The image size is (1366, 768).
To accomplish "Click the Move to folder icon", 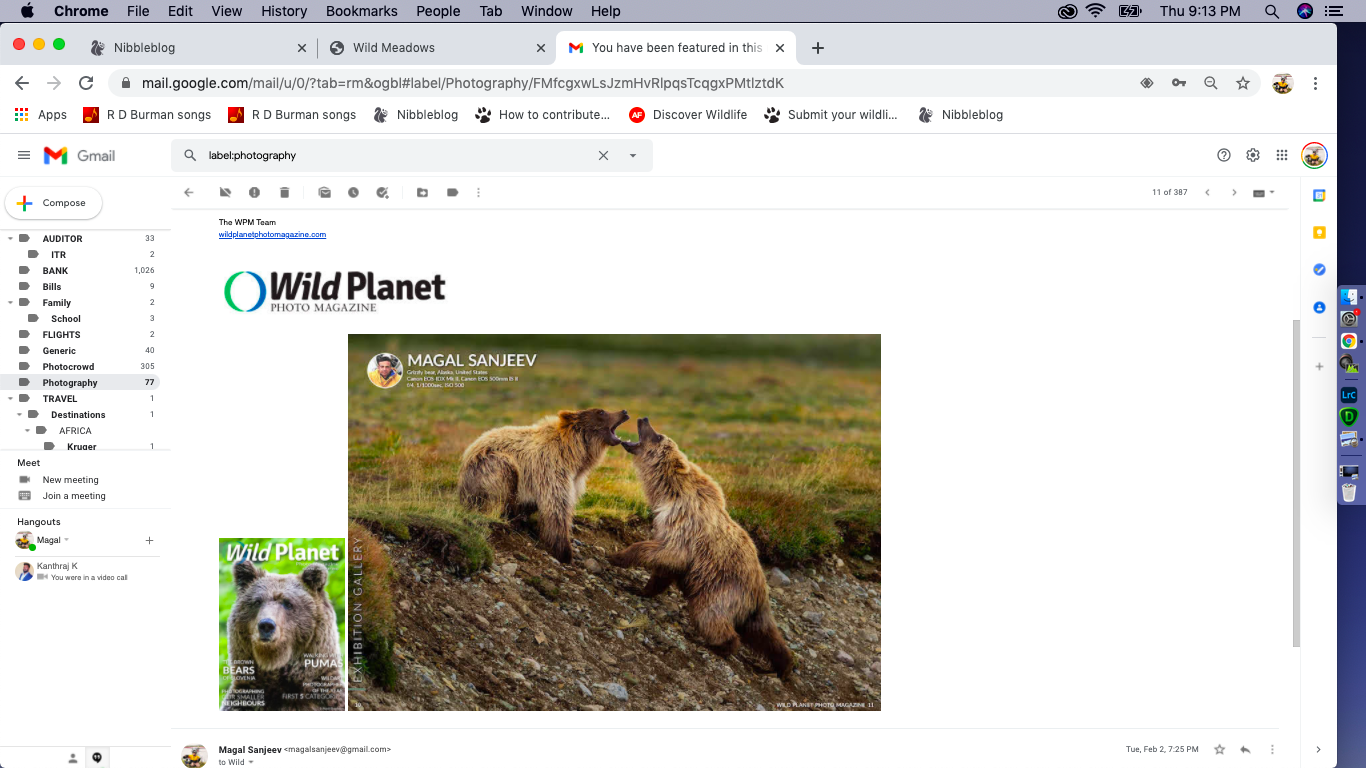I will [x=422, y=192].
